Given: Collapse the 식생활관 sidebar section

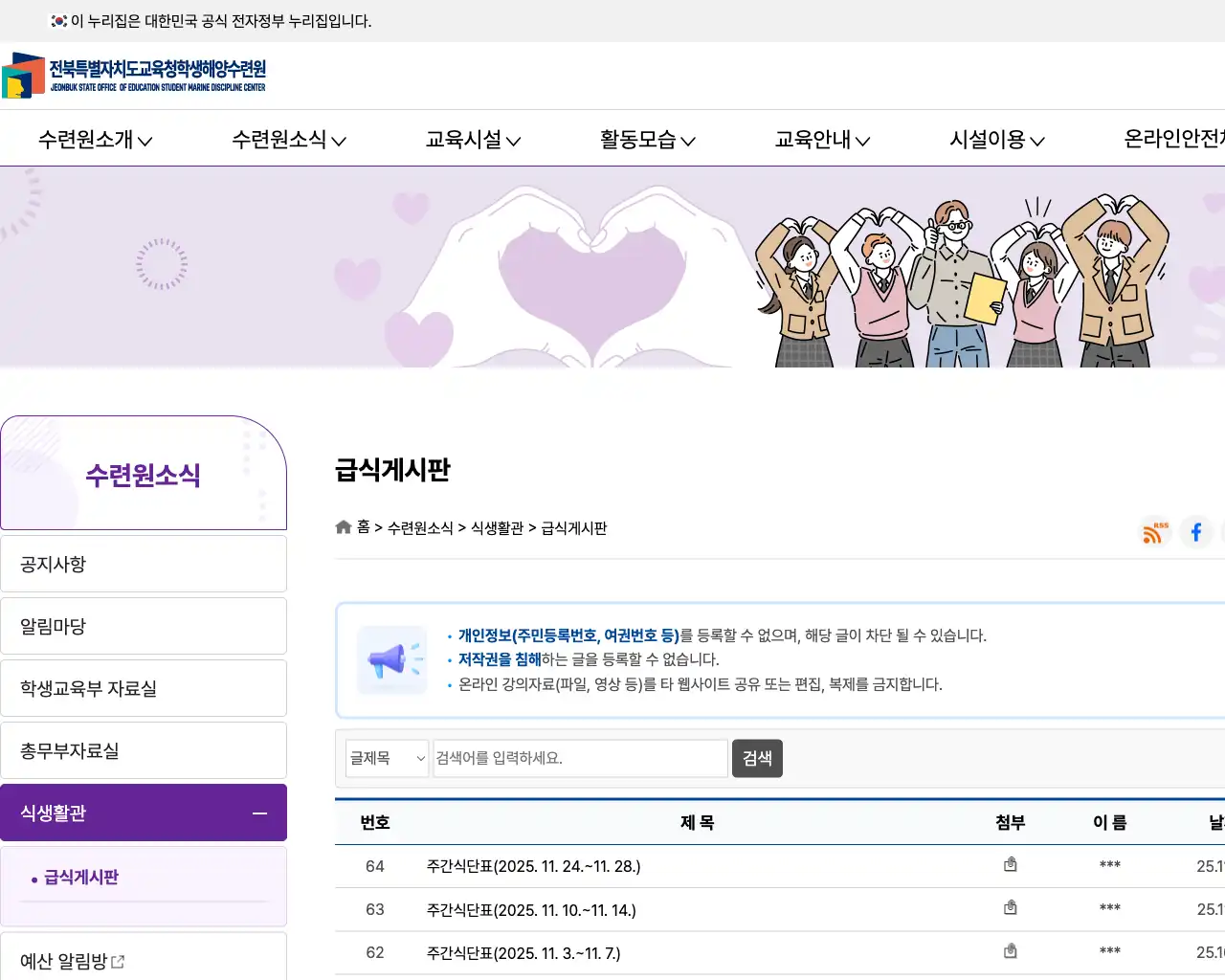Looking at the screenshot, I should point(259,813).
